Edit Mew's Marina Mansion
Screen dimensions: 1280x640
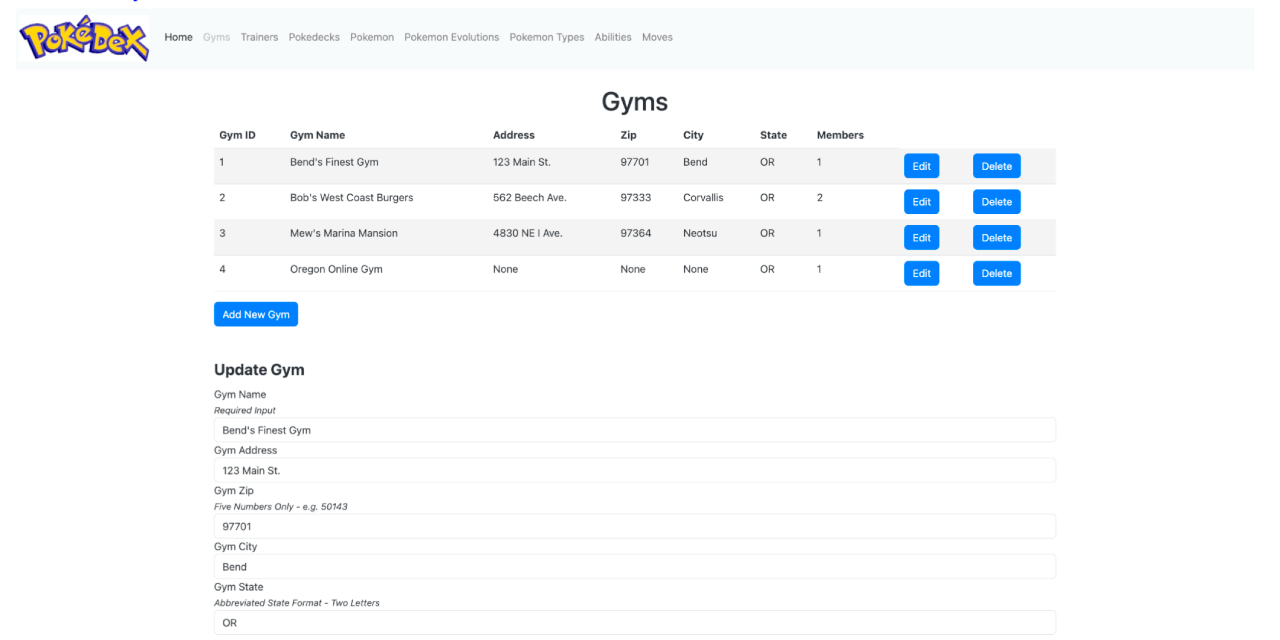click(921, 237)
